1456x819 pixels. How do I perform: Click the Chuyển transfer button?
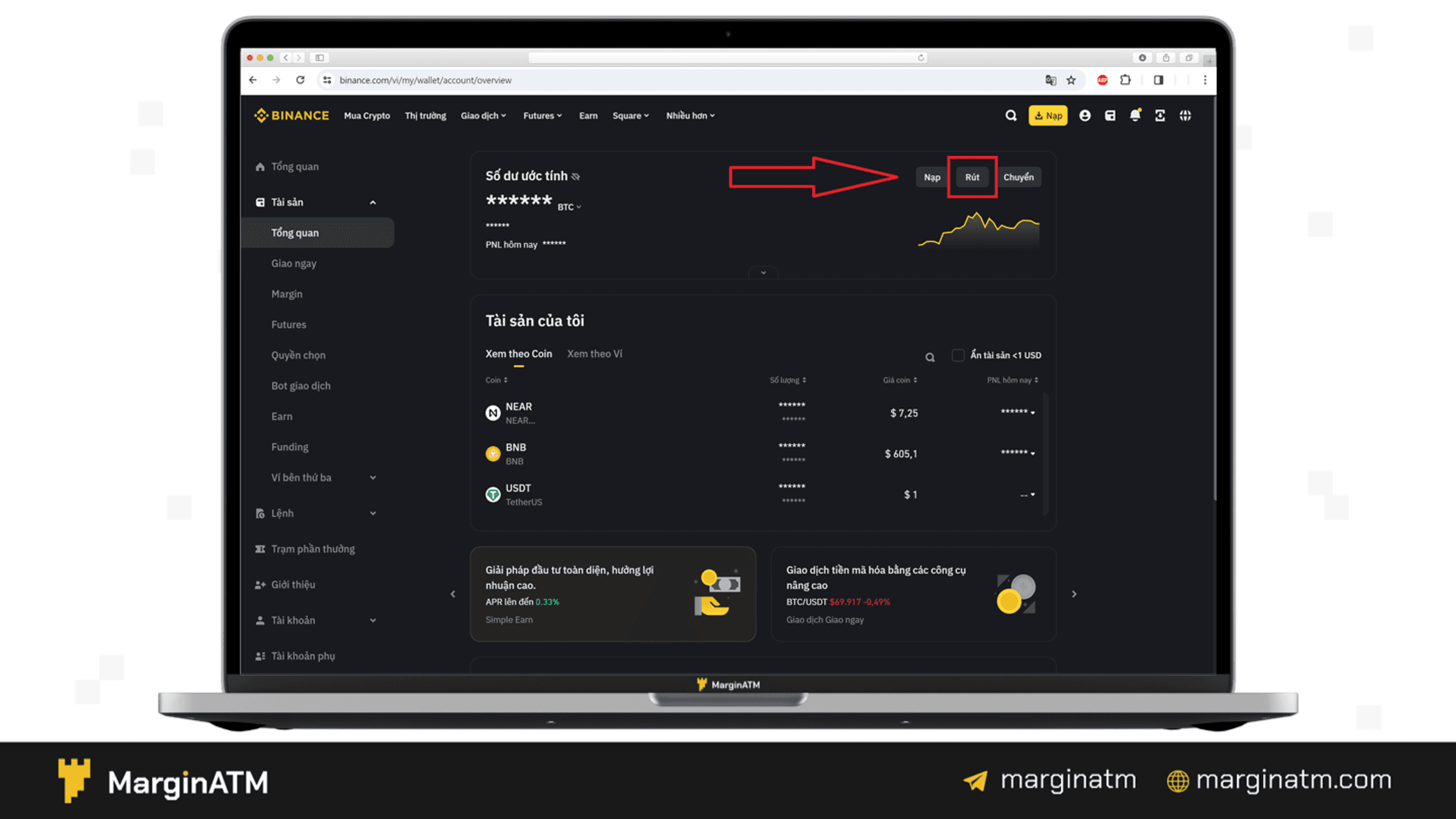(x=1018, y=177)
